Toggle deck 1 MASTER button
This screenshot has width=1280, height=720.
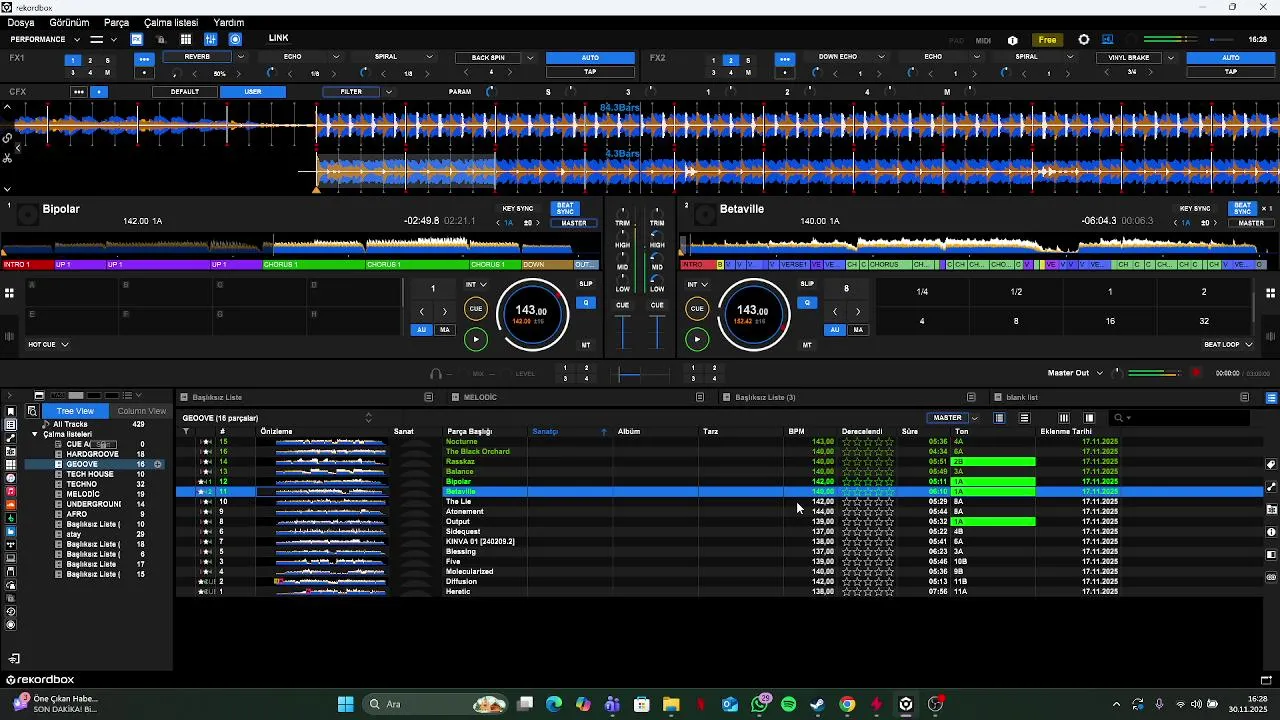tap(574, 223)
